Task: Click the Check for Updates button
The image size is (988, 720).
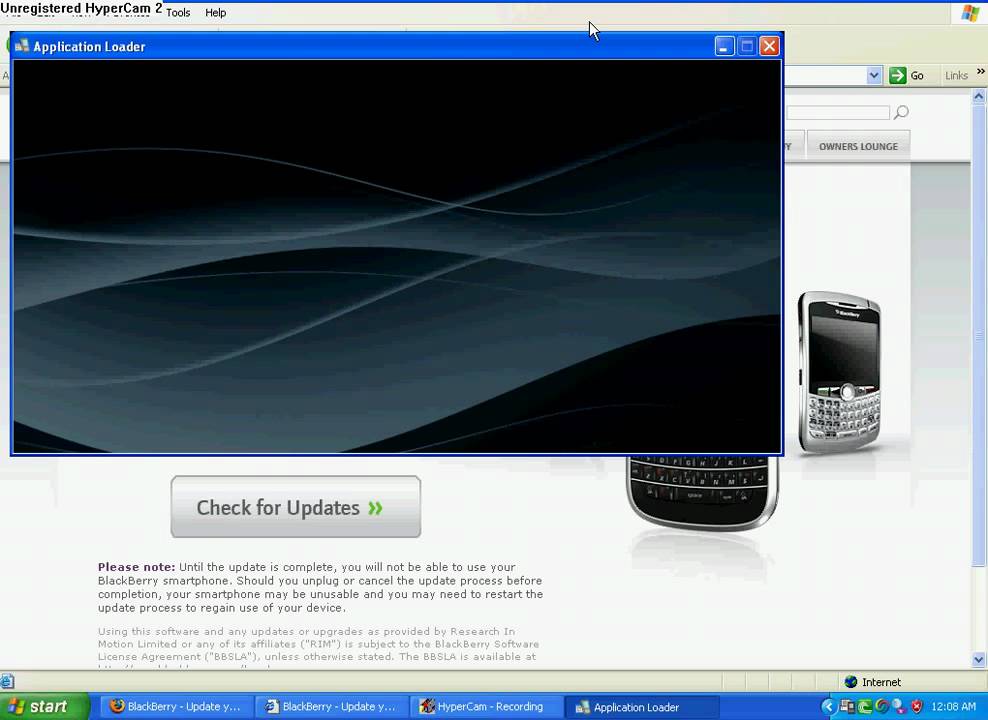Action: tap(296, 507)
